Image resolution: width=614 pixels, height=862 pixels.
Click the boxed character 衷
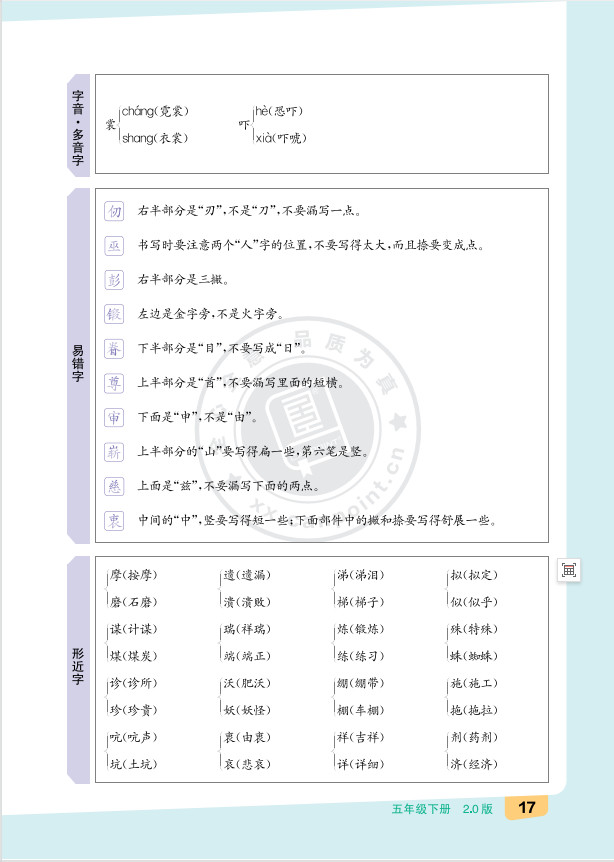point(115,520)
